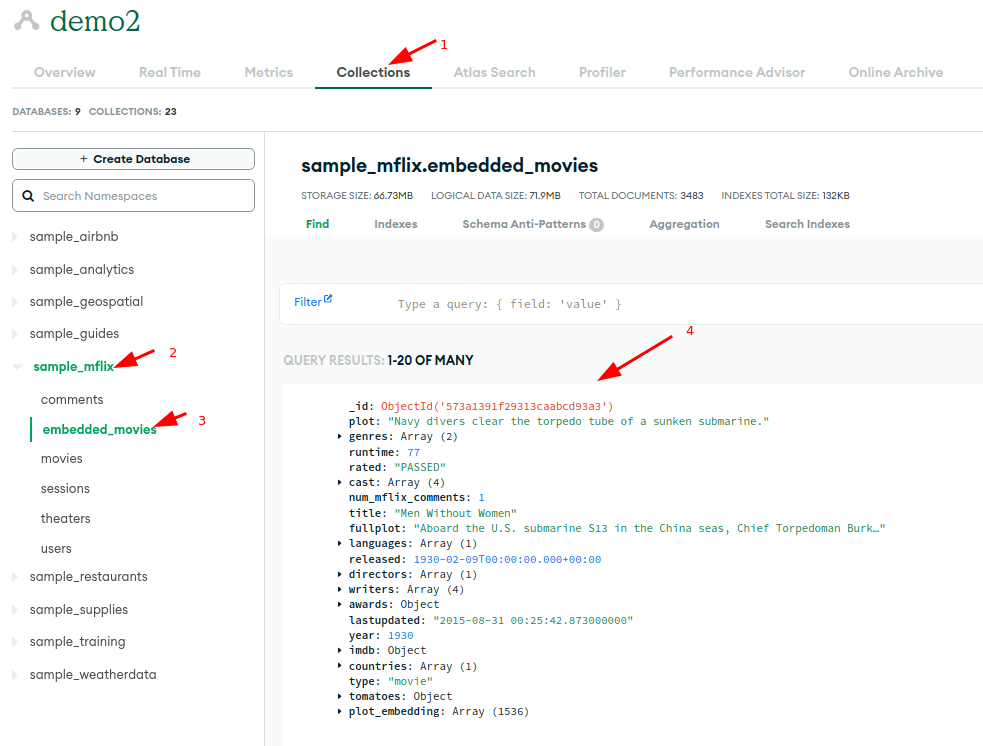The width and height of the screenshot is (983, 746).
Task: Open the Profiler tab
Action: [x=601, y=72]
